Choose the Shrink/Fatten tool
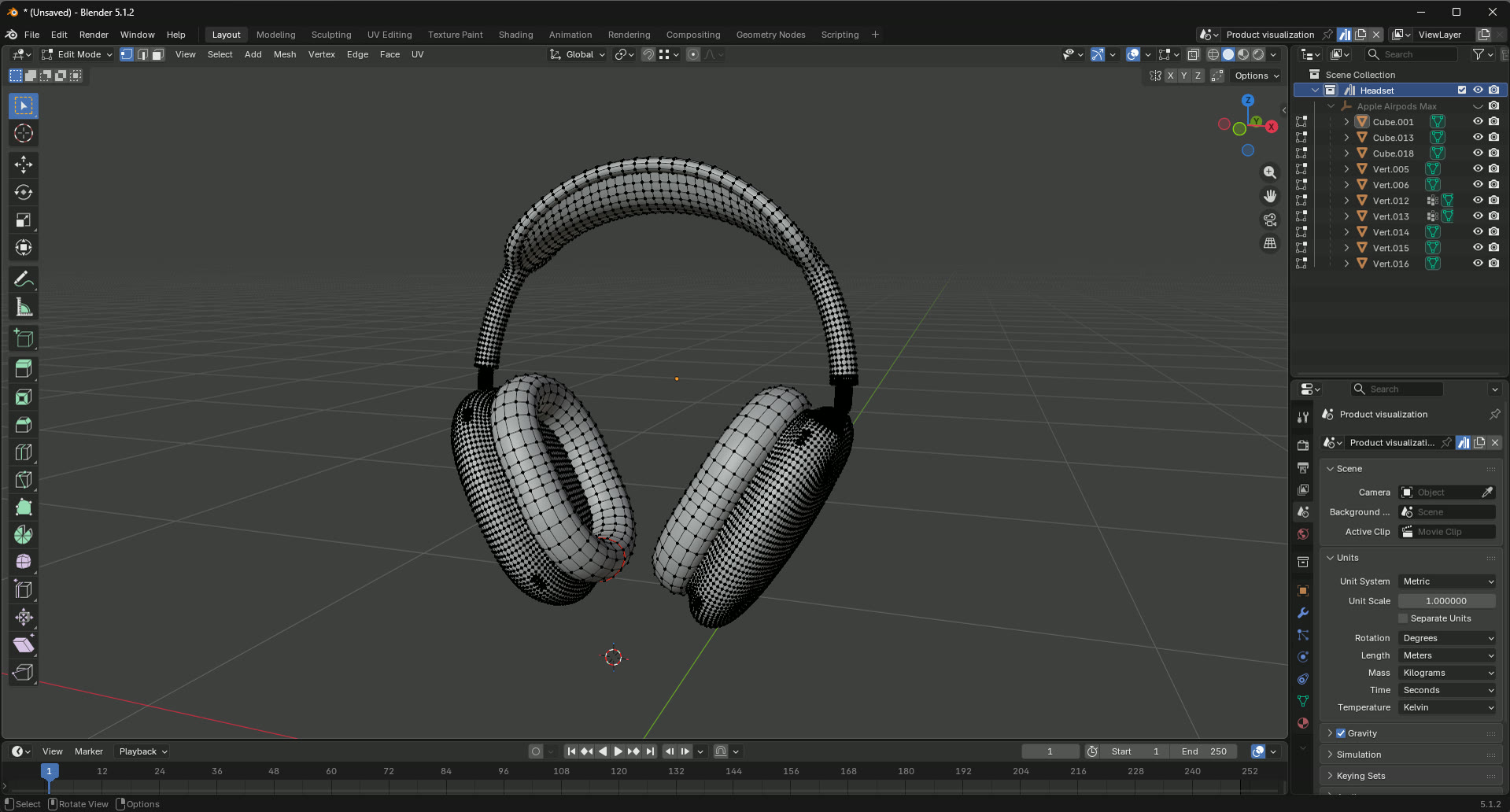 click(24, 617)
